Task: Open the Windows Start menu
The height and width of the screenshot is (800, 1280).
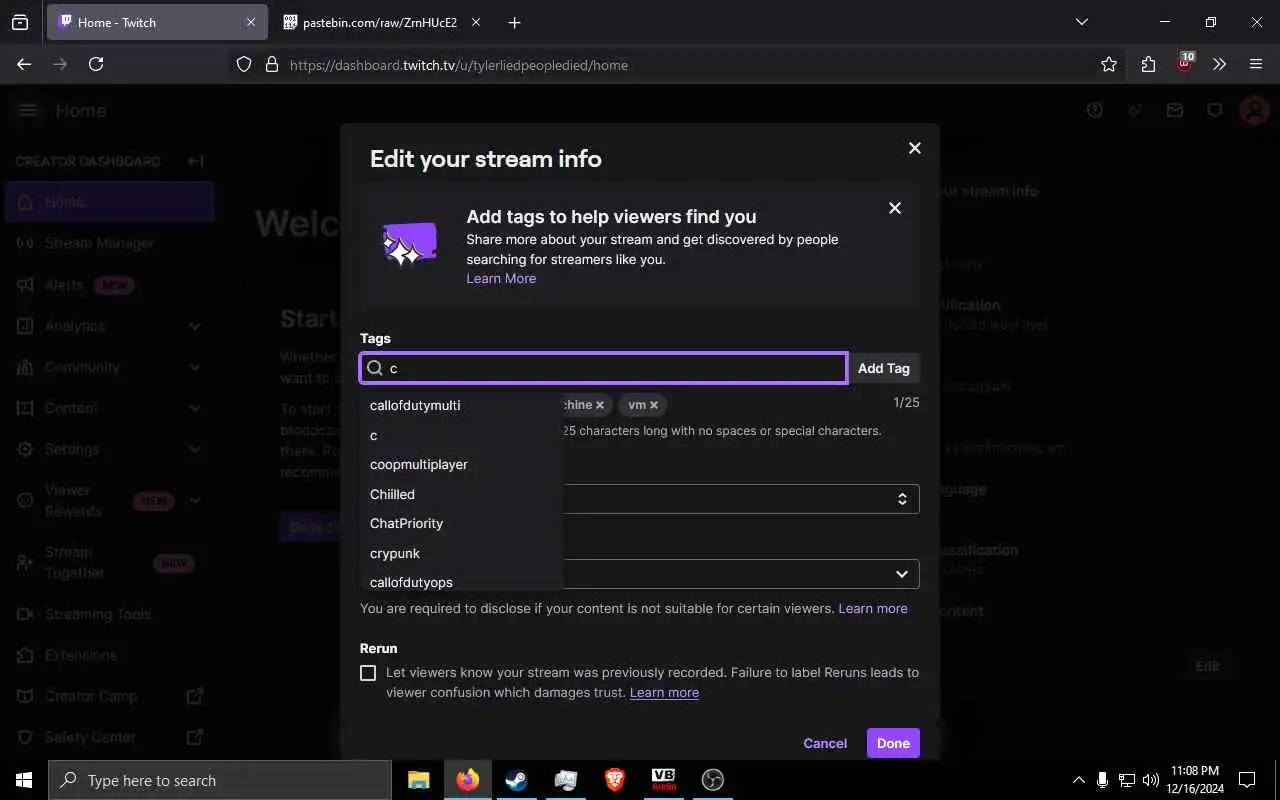Action: [24, 780]
